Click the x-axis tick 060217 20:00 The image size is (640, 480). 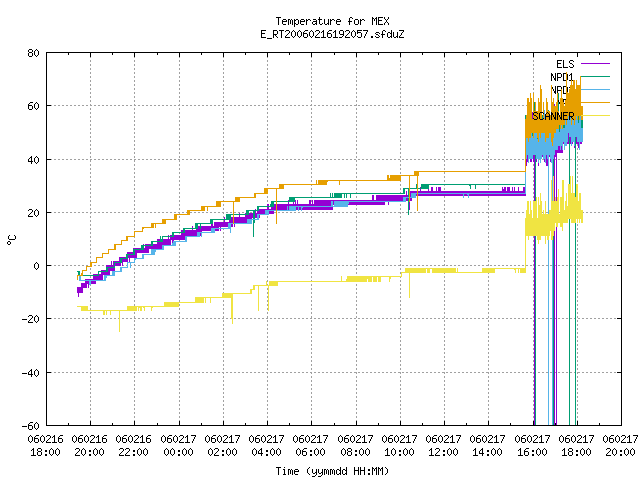point(620,445)
